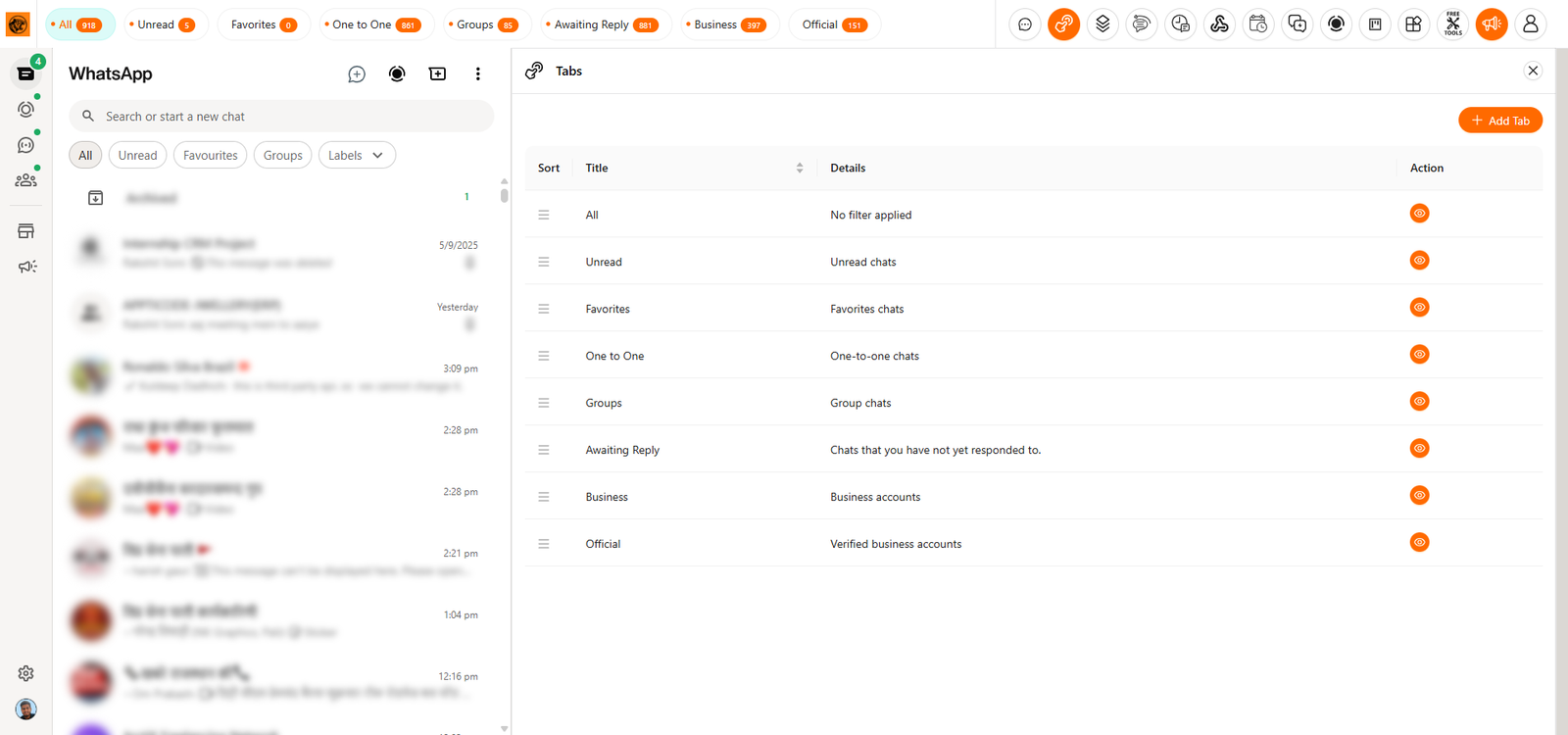Open the three-dot menu in WhatsApp header
This screenshot has height=735, width=1568.
pyautogui.click(x=478, y=74)
